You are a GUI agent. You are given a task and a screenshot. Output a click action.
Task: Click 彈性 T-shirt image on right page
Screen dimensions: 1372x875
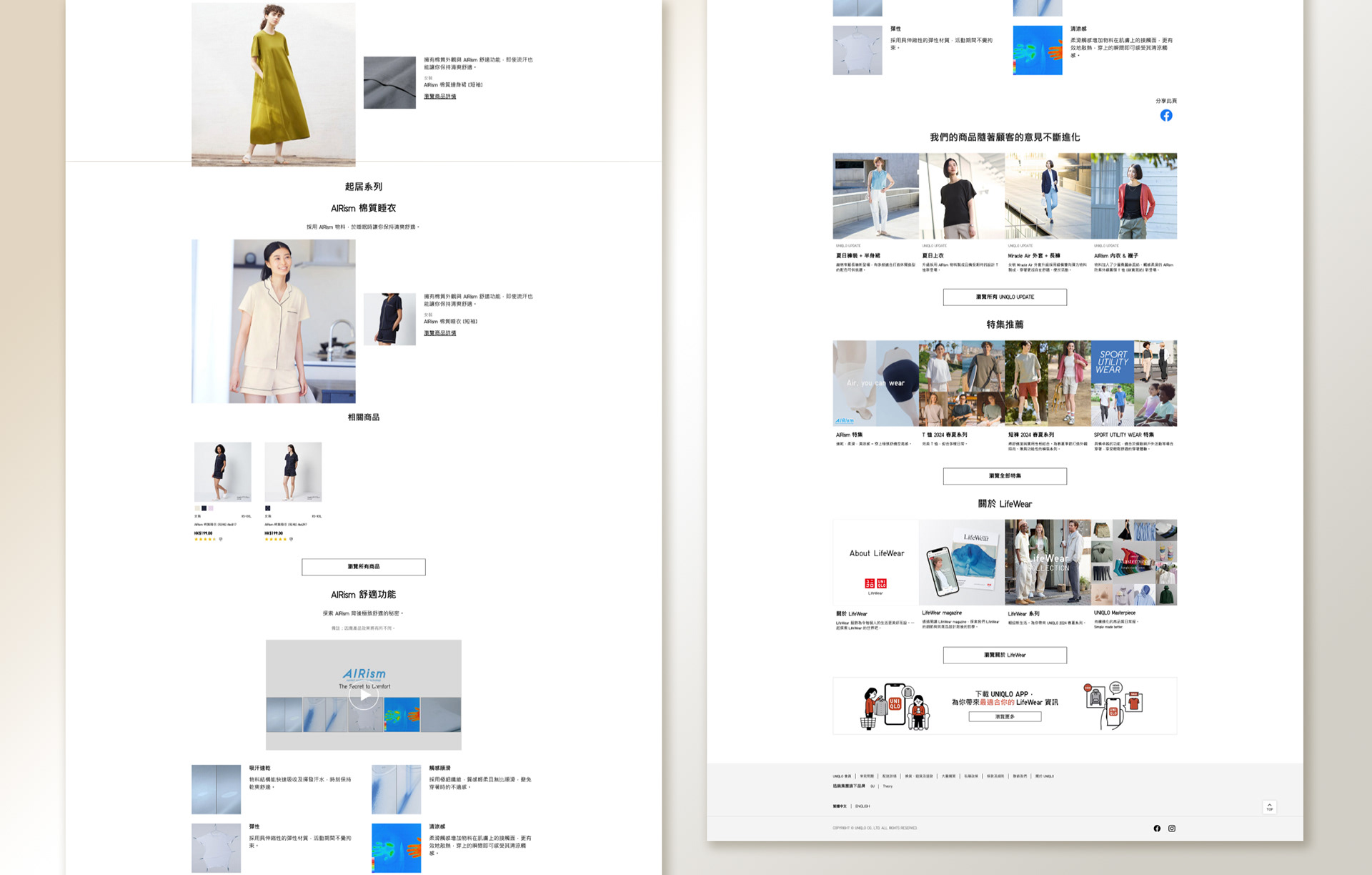pos(857,50)
